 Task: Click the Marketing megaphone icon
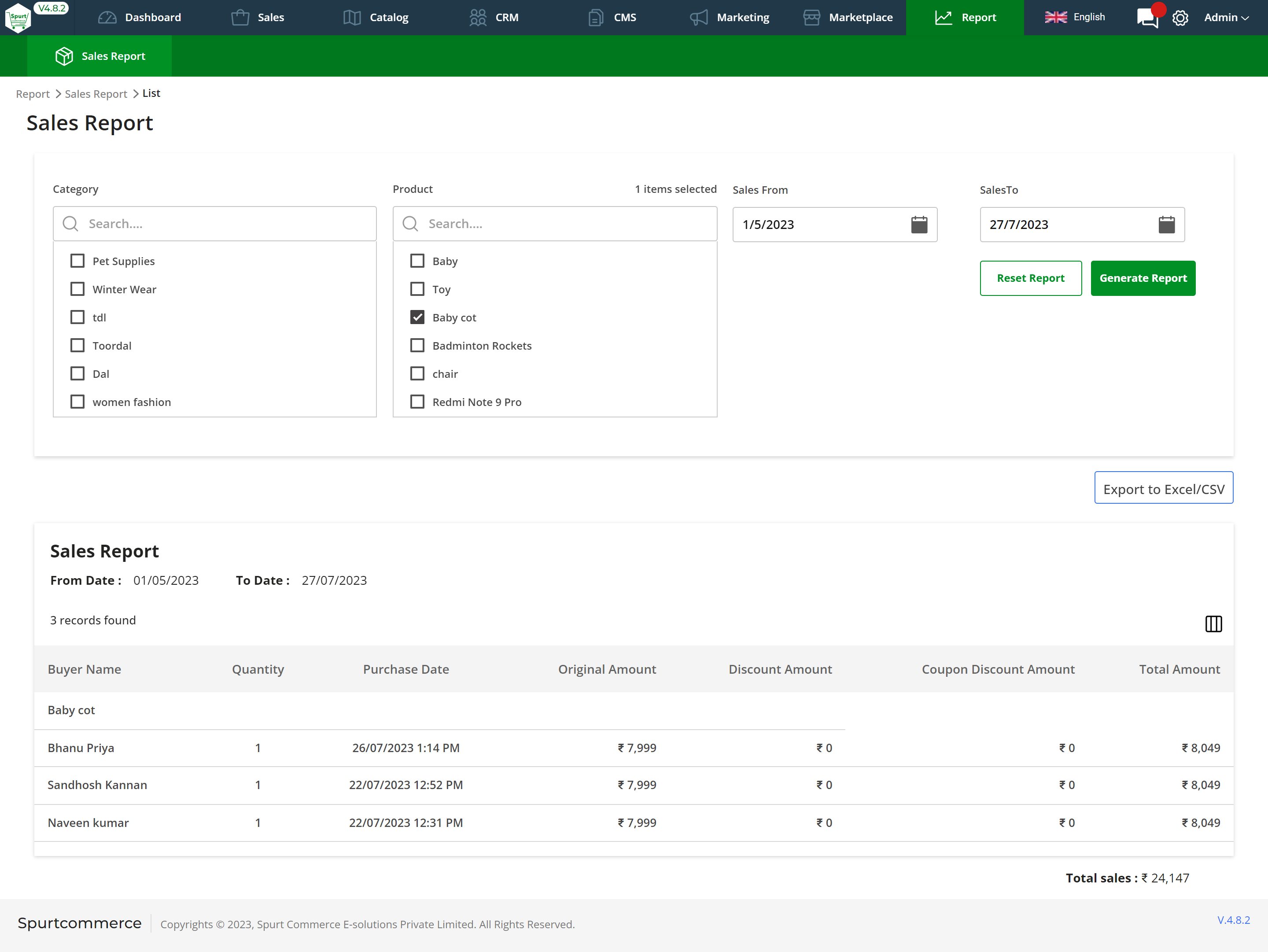[699, 18]
